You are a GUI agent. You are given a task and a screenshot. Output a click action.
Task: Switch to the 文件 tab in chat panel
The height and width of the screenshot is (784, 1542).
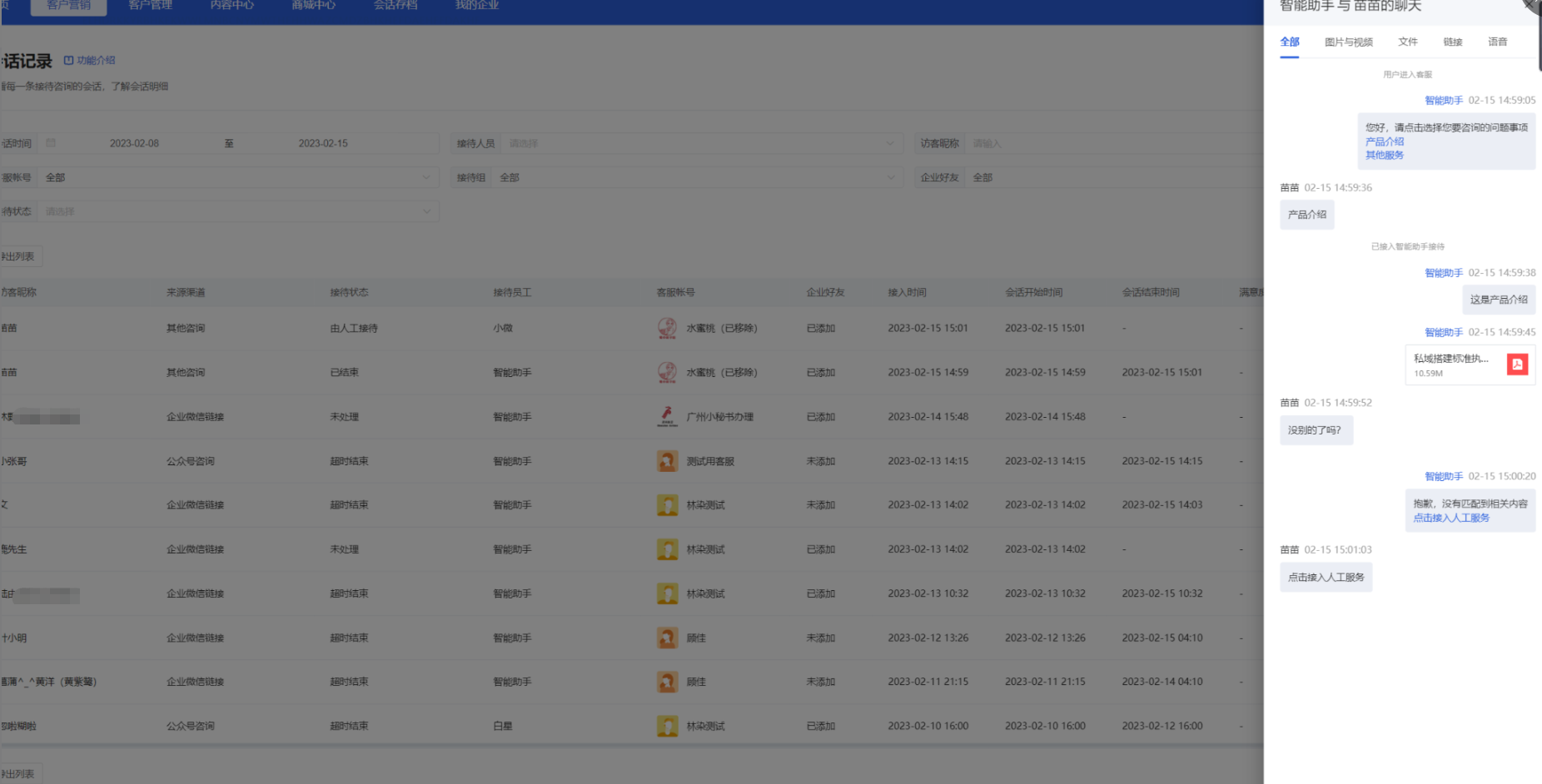(1408, 42)
